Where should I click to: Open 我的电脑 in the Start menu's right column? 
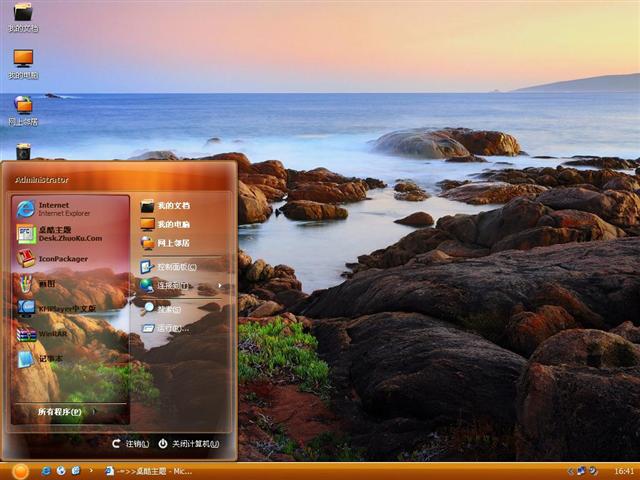point(172,224)
